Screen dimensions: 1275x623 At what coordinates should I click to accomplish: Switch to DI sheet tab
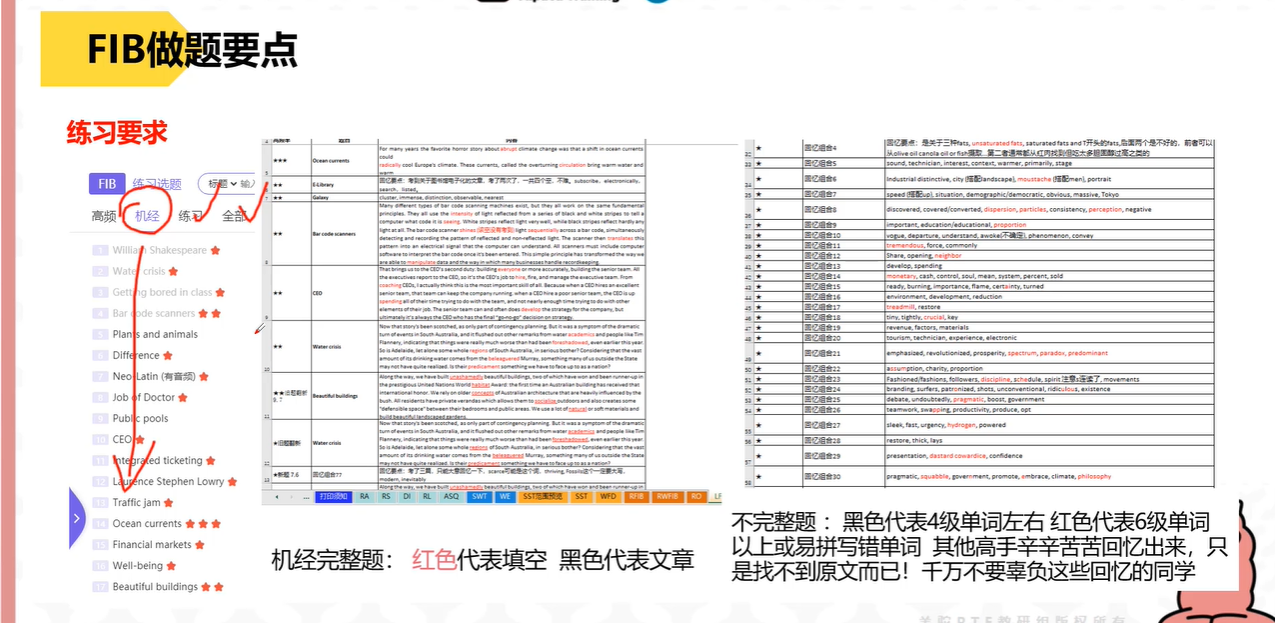(407, 496)
